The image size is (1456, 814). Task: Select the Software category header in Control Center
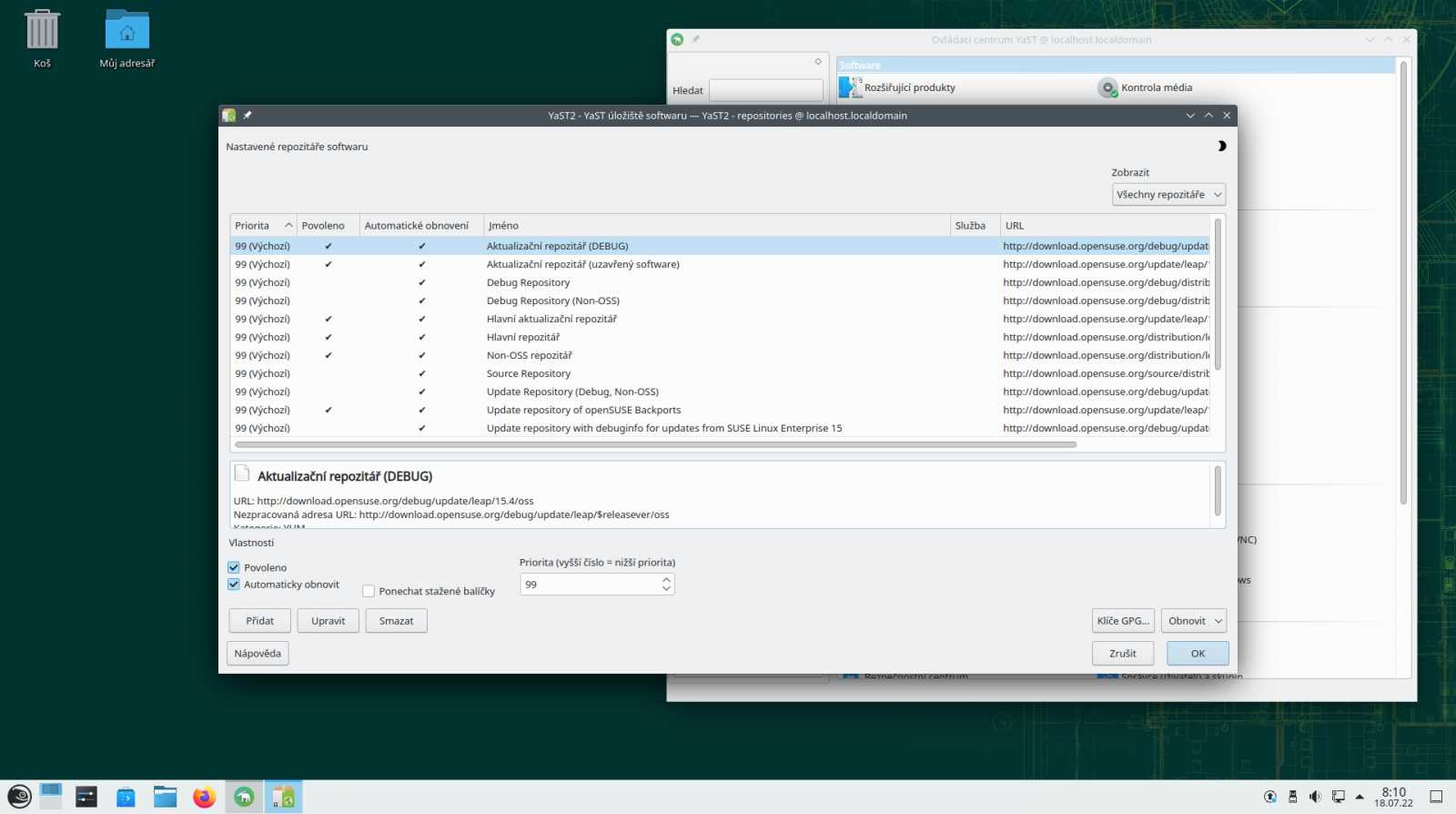click(x=1116, y=66)
